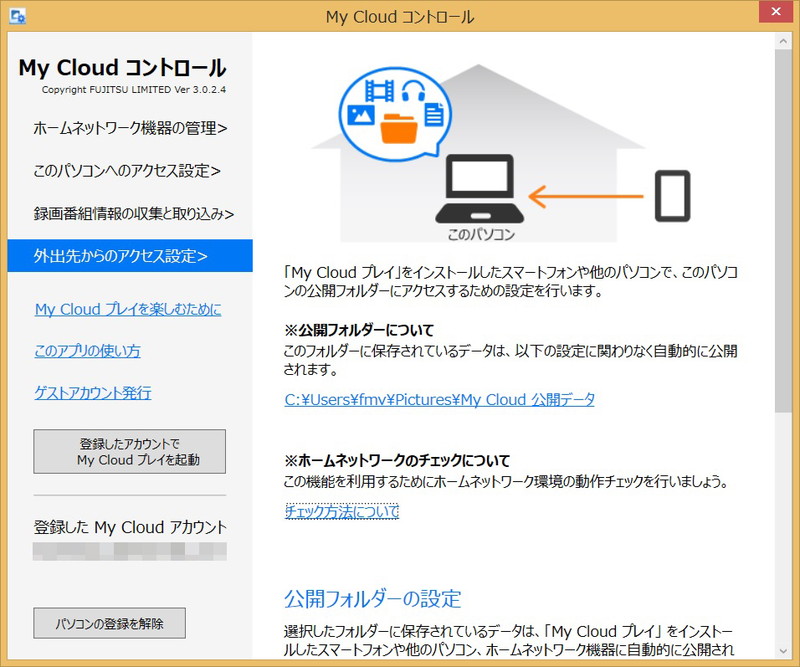800x667 pixels.
Task: Click the photo icon in the bubble
Action: [361, 115]
